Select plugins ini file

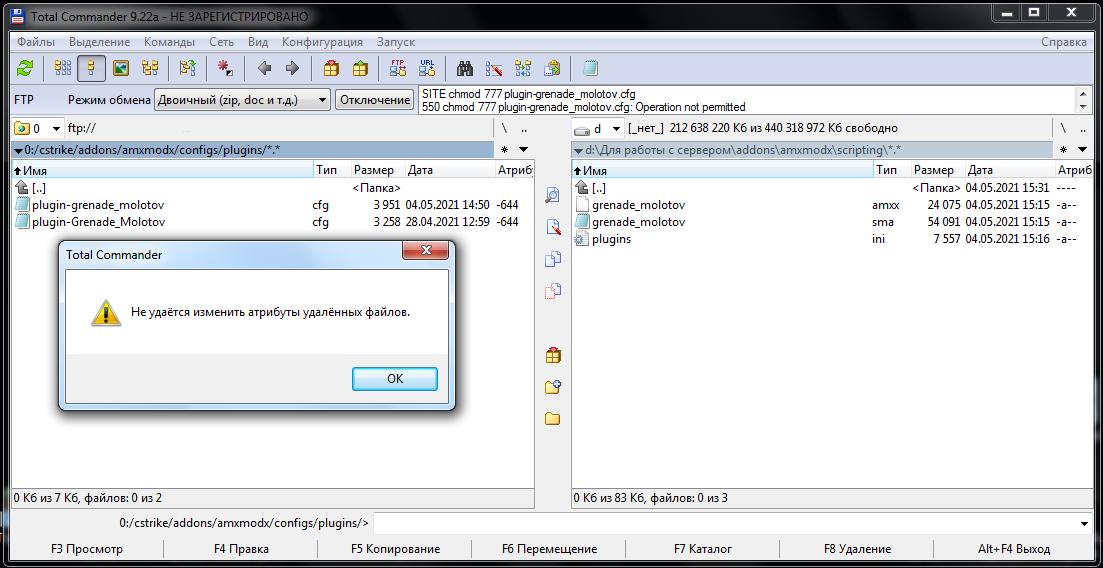click(831, 239)
